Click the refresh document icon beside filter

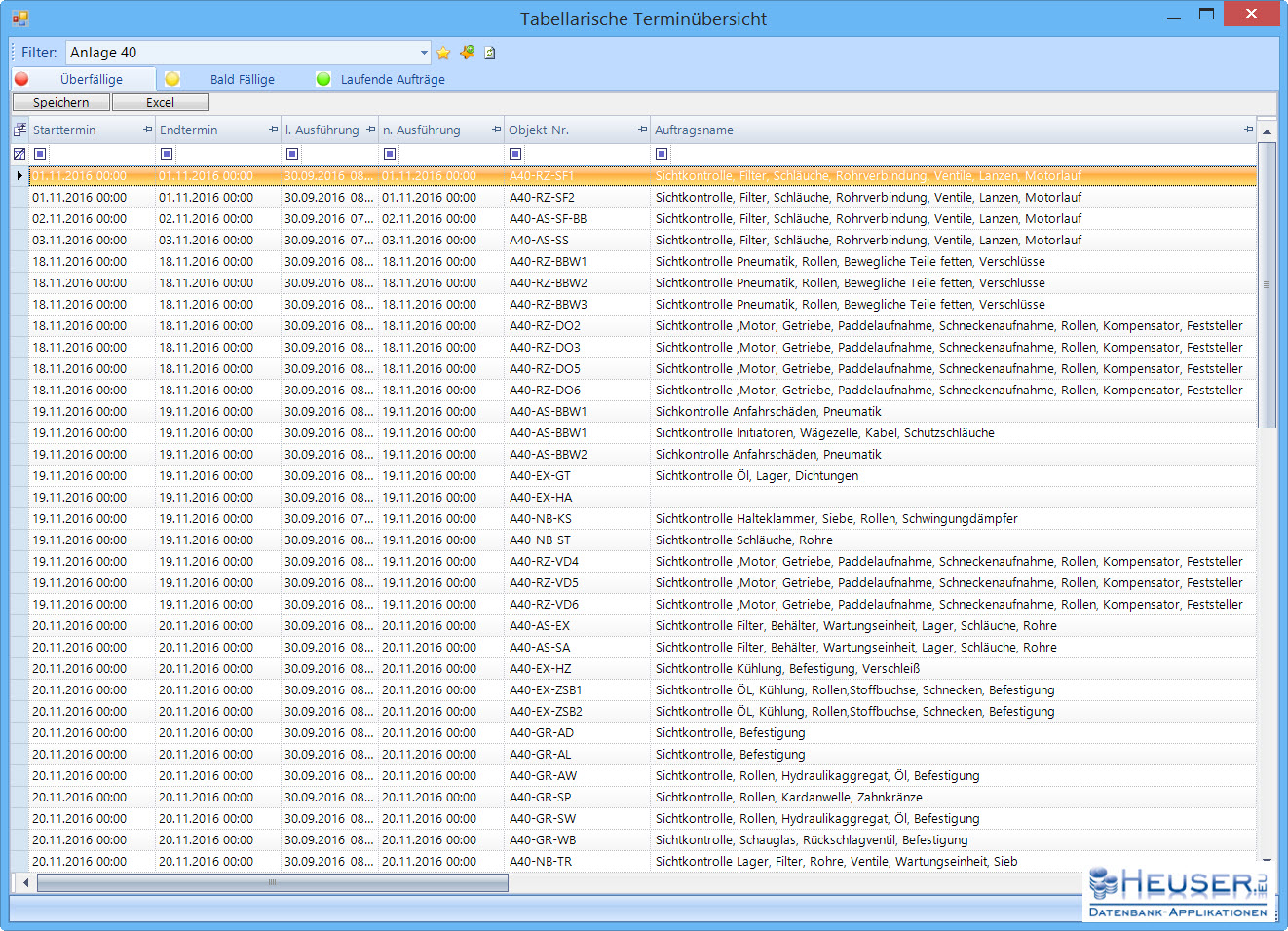(490, 53)
